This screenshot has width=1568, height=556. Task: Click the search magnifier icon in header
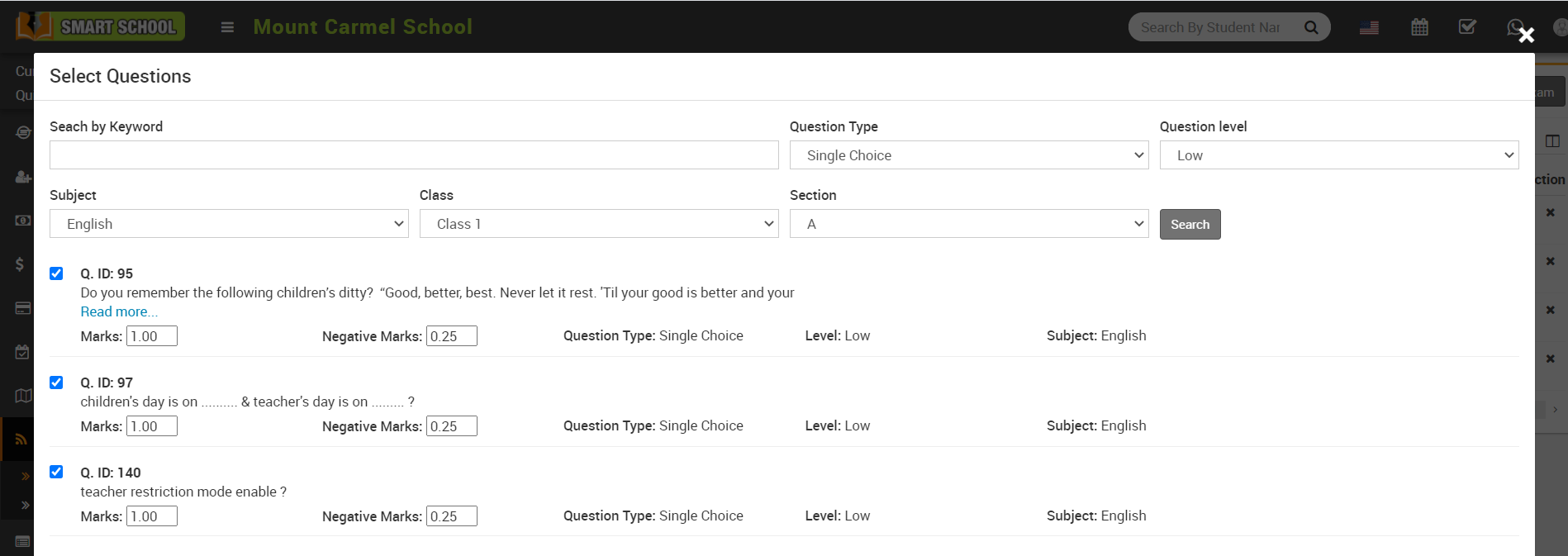click(1310, 27)
